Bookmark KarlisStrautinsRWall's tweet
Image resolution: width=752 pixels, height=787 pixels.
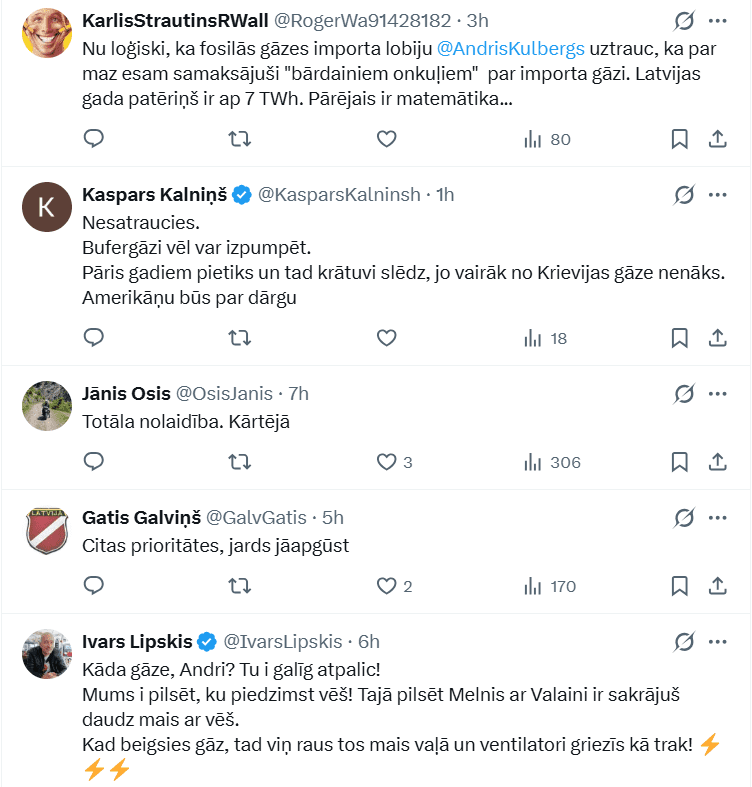tap(679, 139)
